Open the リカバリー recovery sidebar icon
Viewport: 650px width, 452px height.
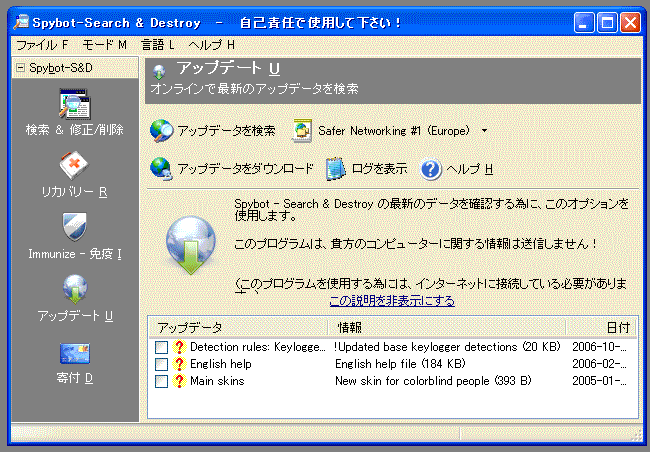point(74,165)
